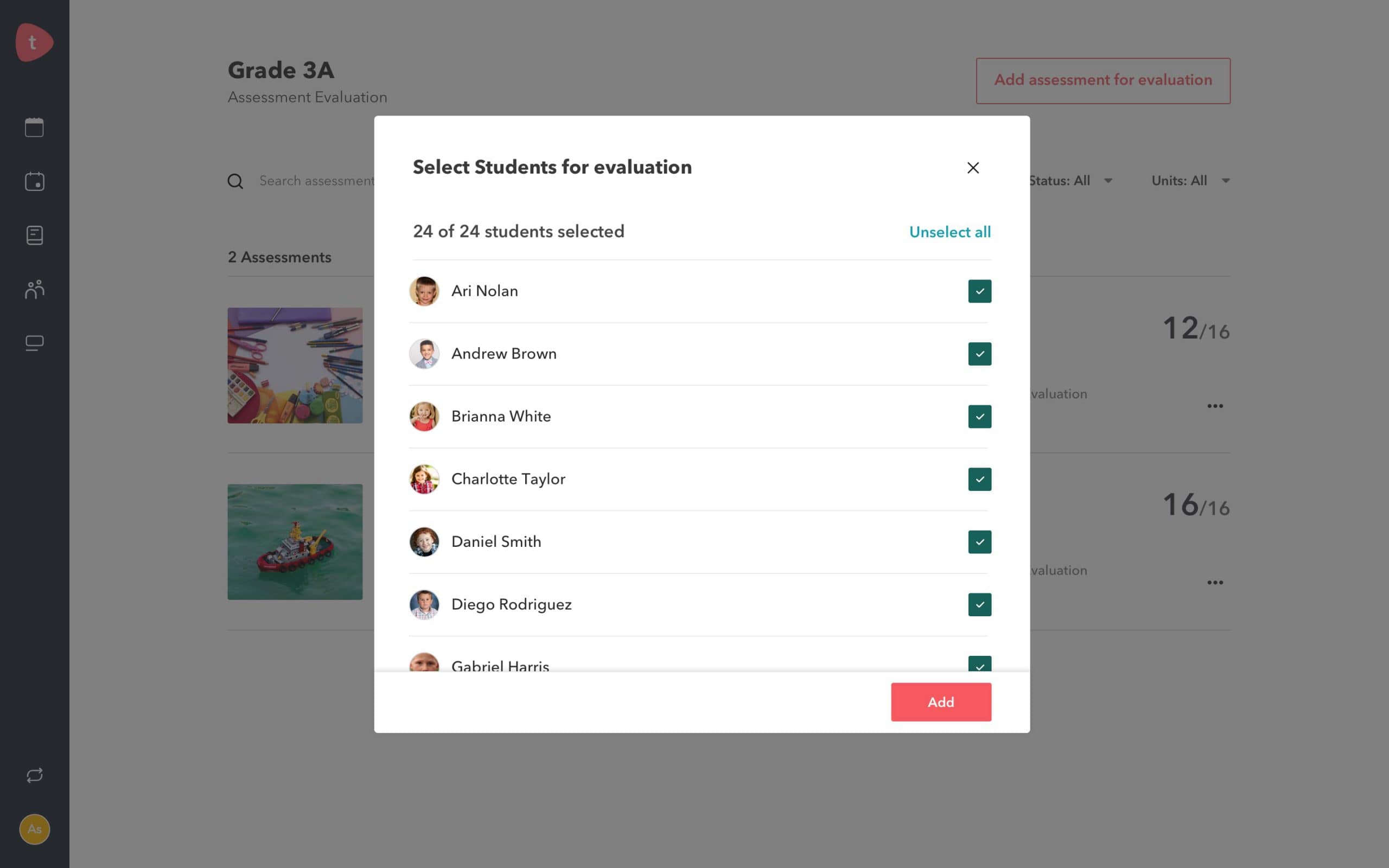Click the Unselect all link
1389x868 pixels.
(x=950, y=232)
